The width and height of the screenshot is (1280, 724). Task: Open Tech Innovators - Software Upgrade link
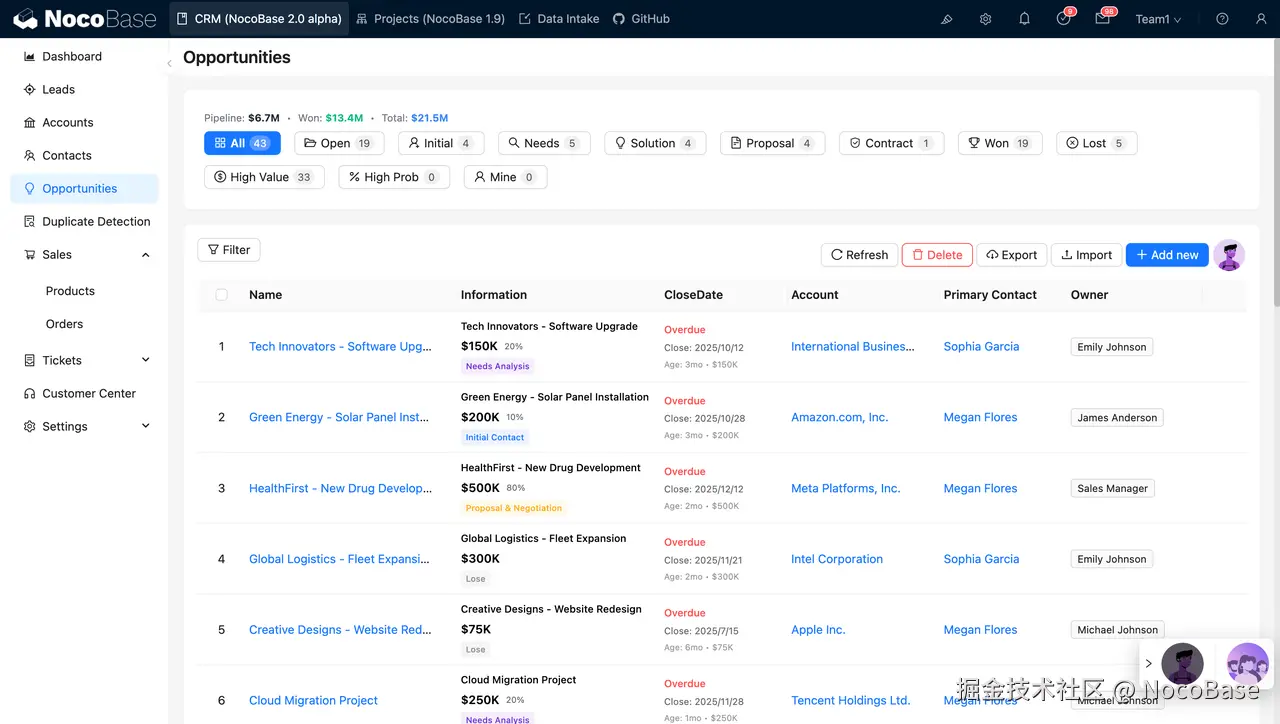pyautogui.click(x=340, y=347)
